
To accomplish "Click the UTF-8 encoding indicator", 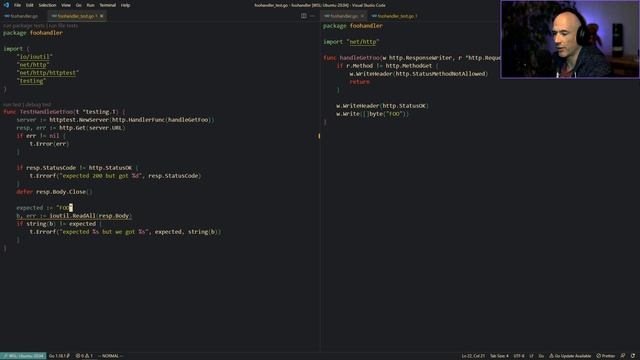I will [x=519, y=356].
